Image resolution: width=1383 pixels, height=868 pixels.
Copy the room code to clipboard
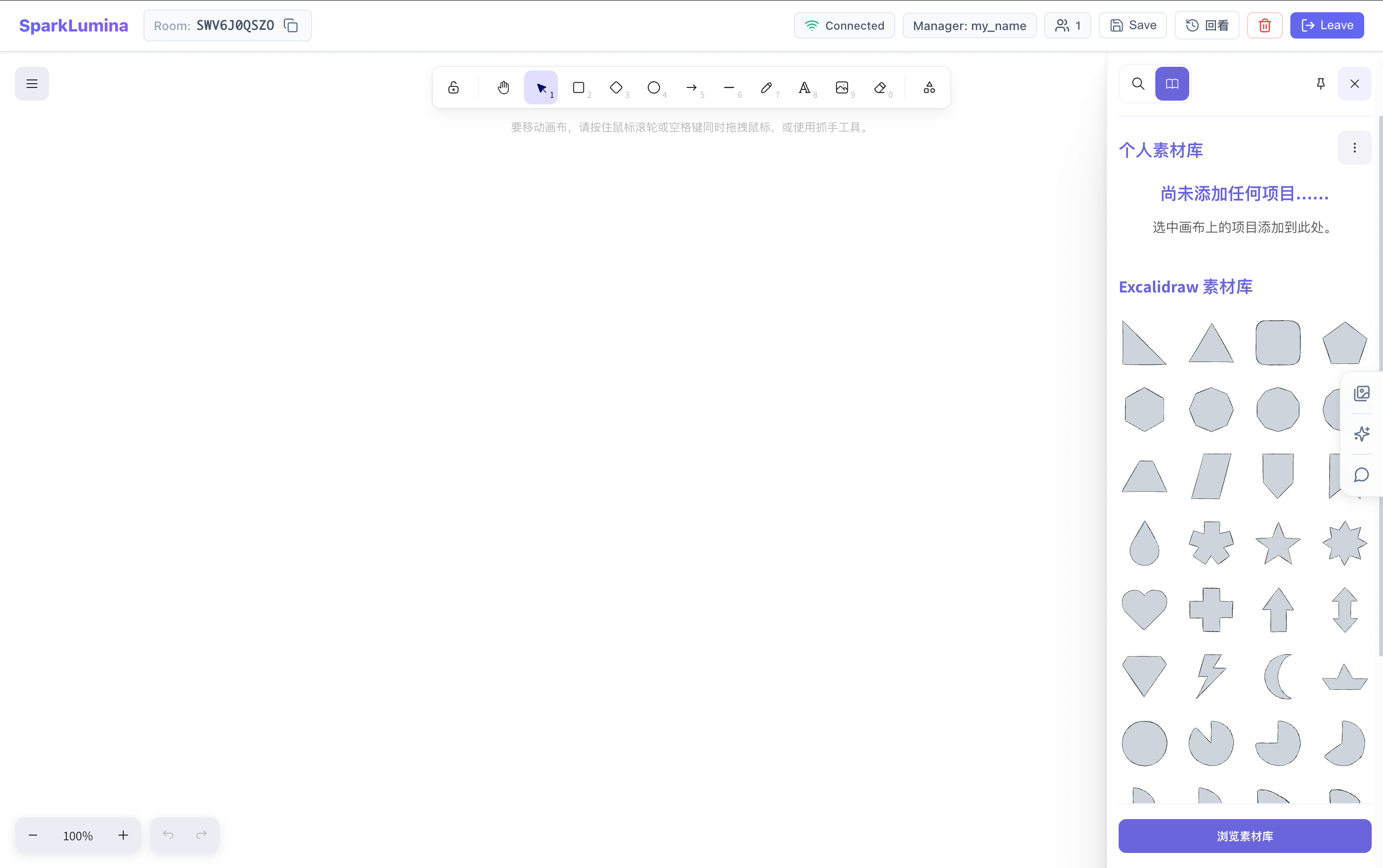pyautogui.click(x=291, y=25)
